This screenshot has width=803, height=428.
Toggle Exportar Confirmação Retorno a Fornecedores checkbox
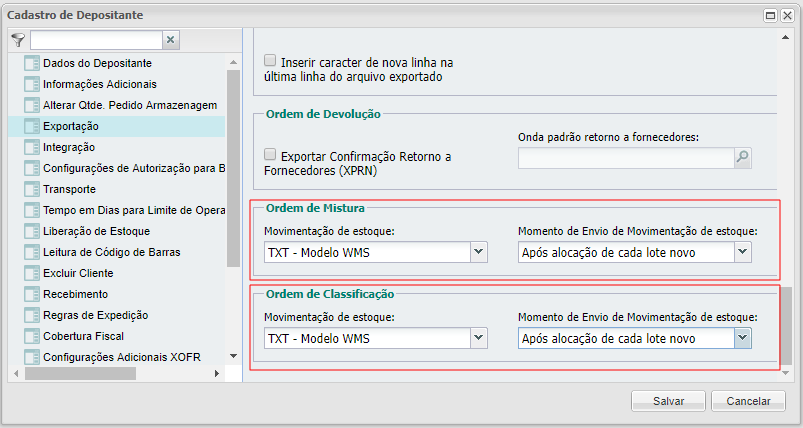269,155
